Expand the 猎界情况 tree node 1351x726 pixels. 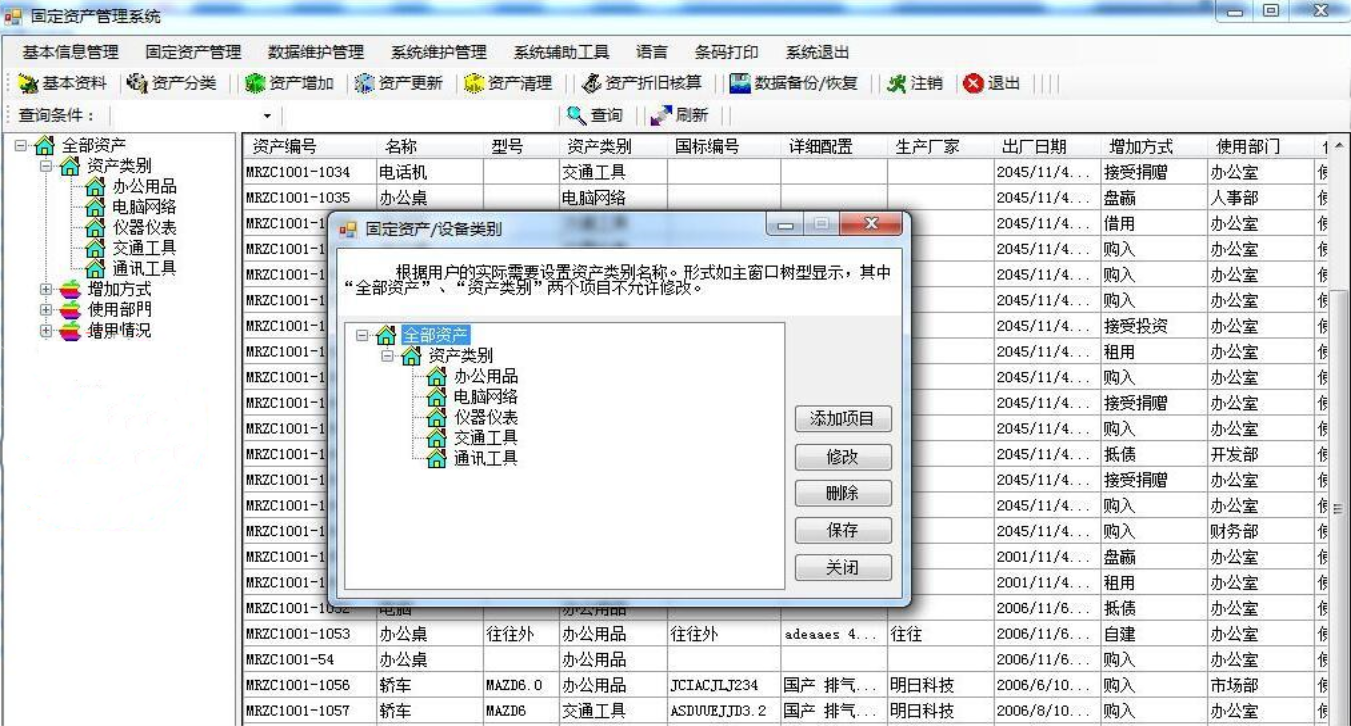point(46,331)
